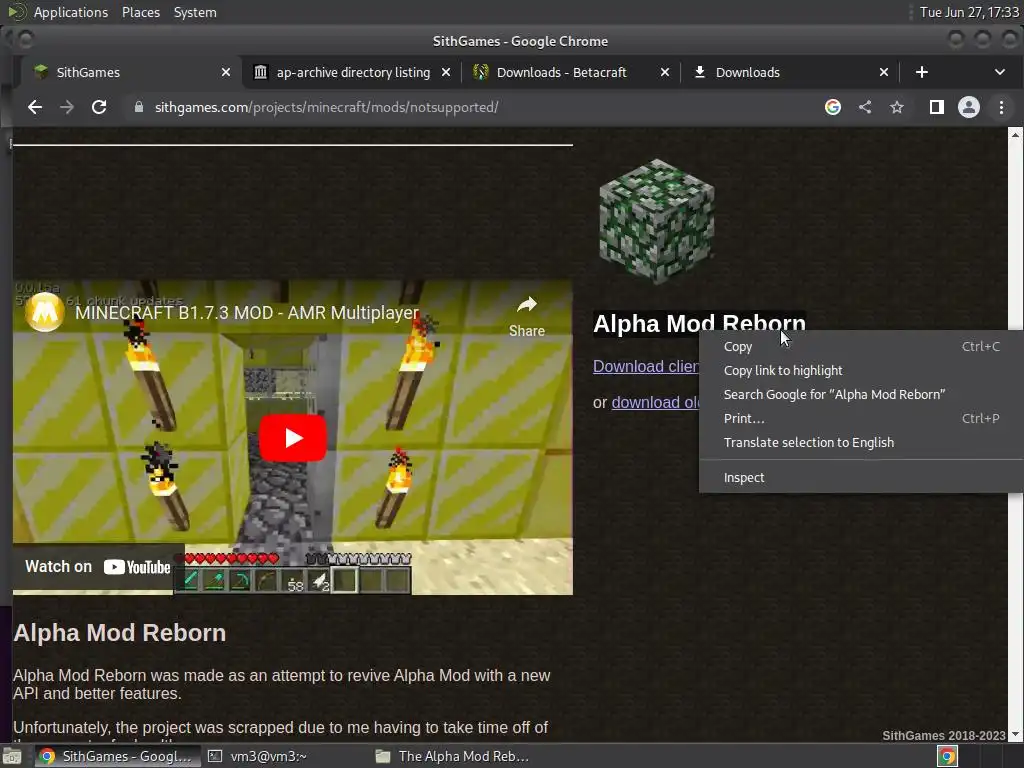The width and height of the screenshot is (1024, 768).
Task: Reload the current page
Action: coord(99,107)
